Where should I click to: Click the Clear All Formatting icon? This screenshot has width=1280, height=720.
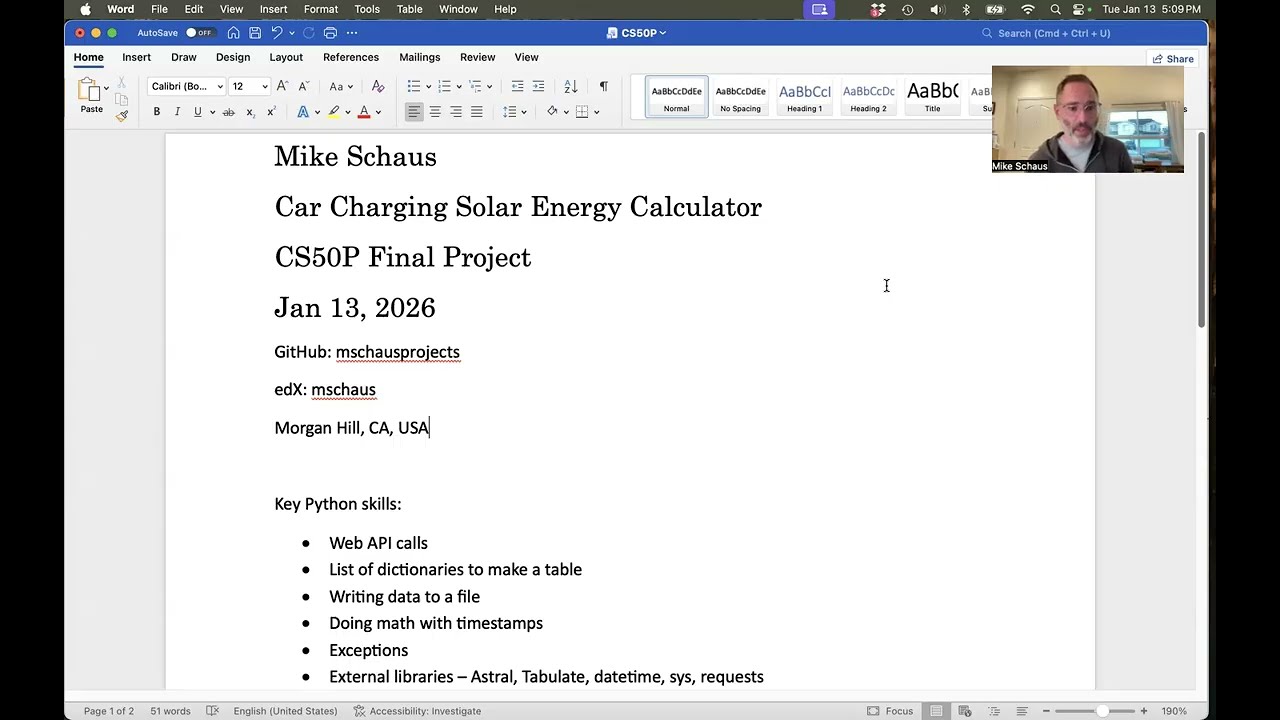coord(377,86)
